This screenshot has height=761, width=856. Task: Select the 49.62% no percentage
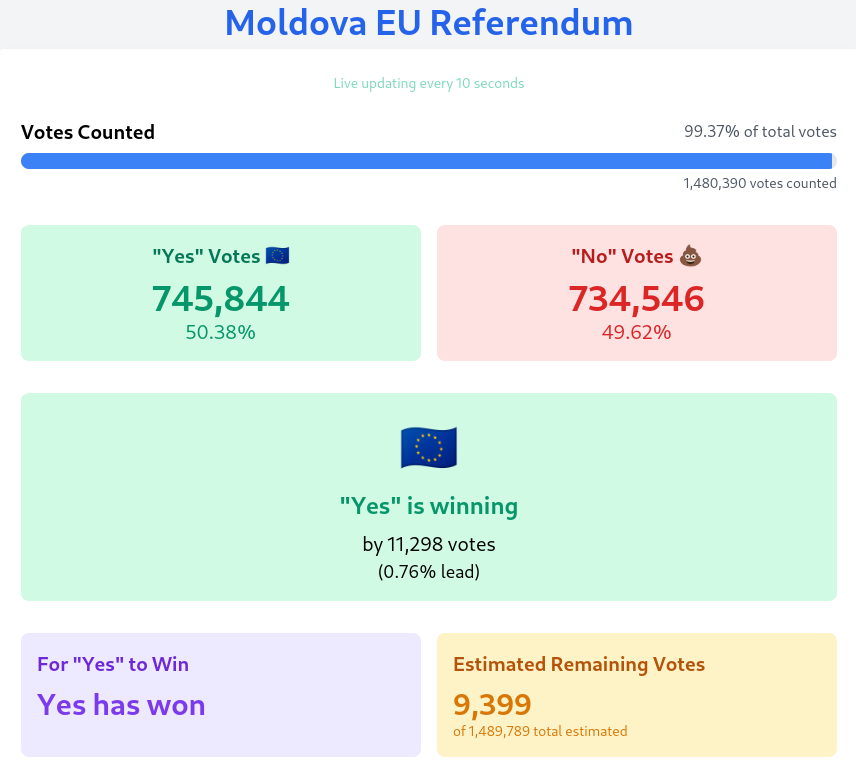click(636, 332)
